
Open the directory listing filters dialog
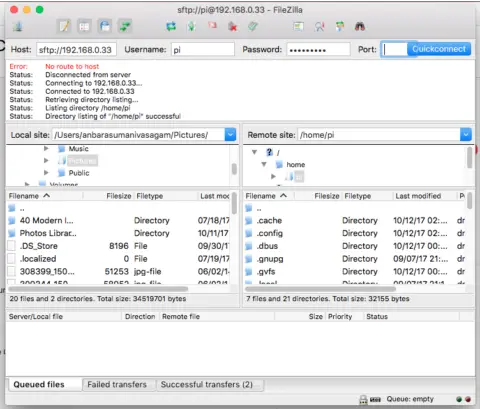(298, 26)
